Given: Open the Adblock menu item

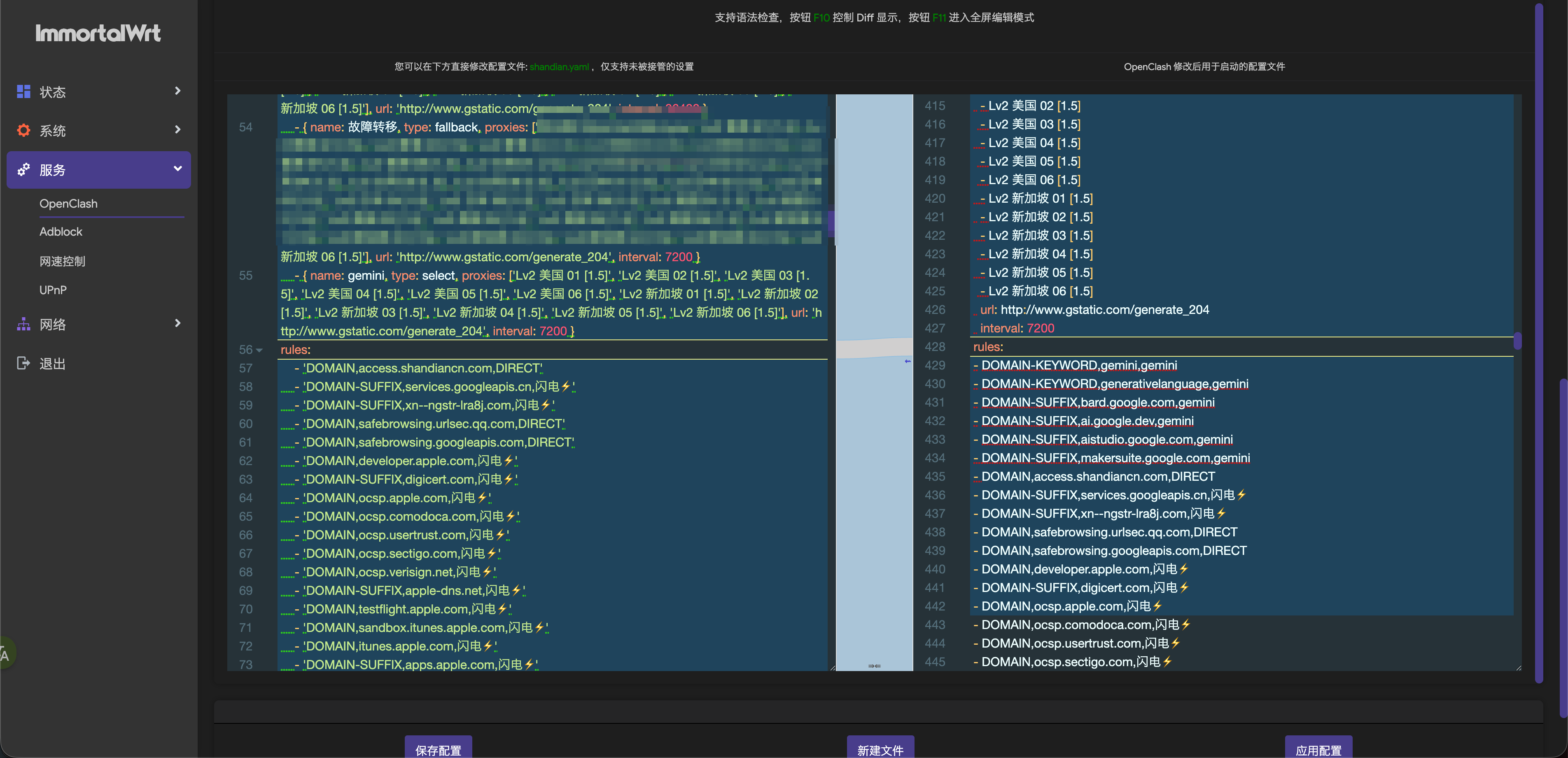Looking at the screenshot, I should coord(61,232).
